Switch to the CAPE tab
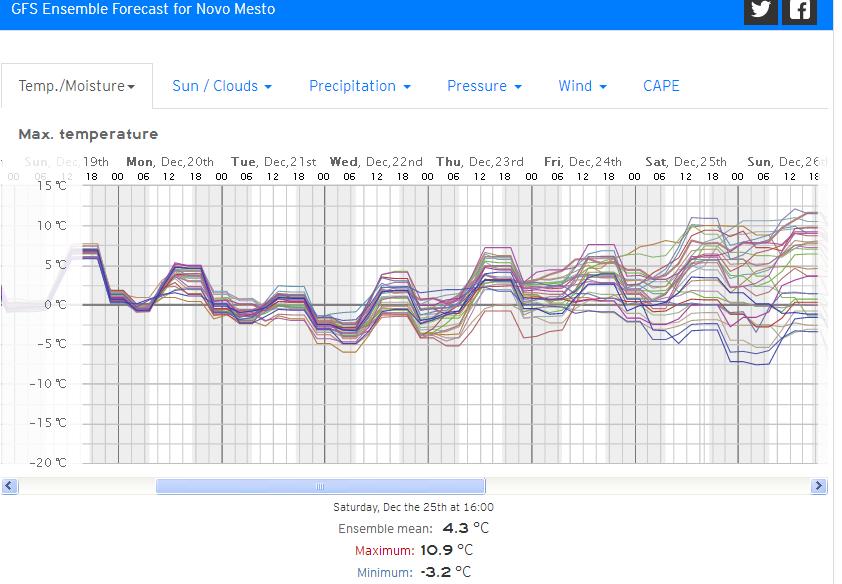This screenshot has height=584, width=842. pyautogui.click(x=661, y=86)
